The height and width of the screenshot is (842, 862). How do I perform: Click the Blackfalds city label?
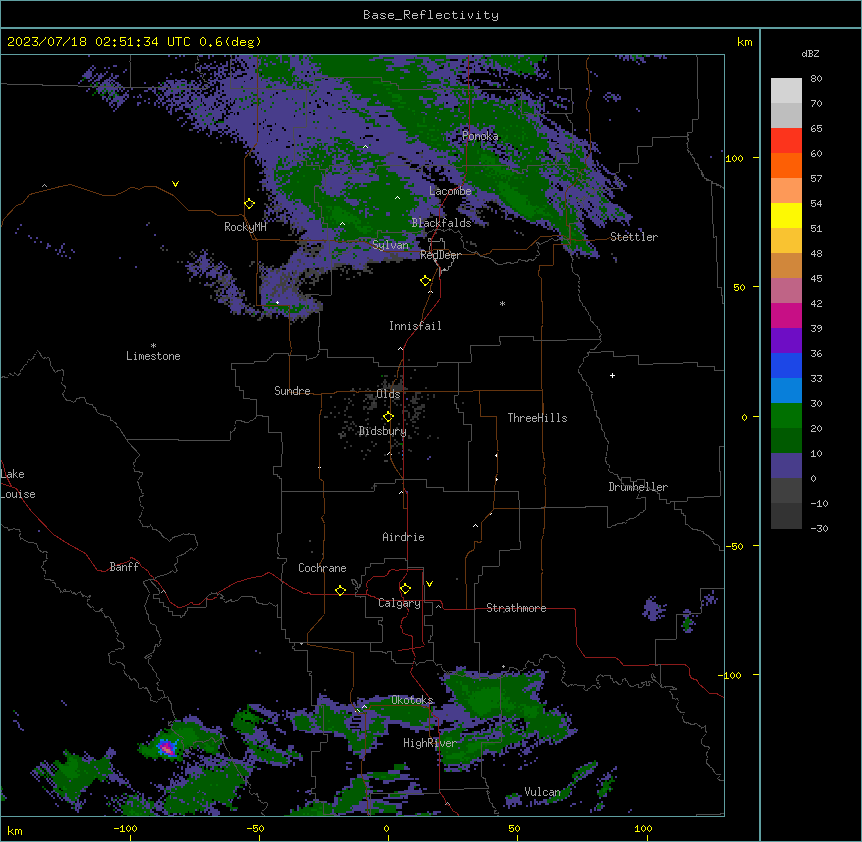tap(441, 223)
